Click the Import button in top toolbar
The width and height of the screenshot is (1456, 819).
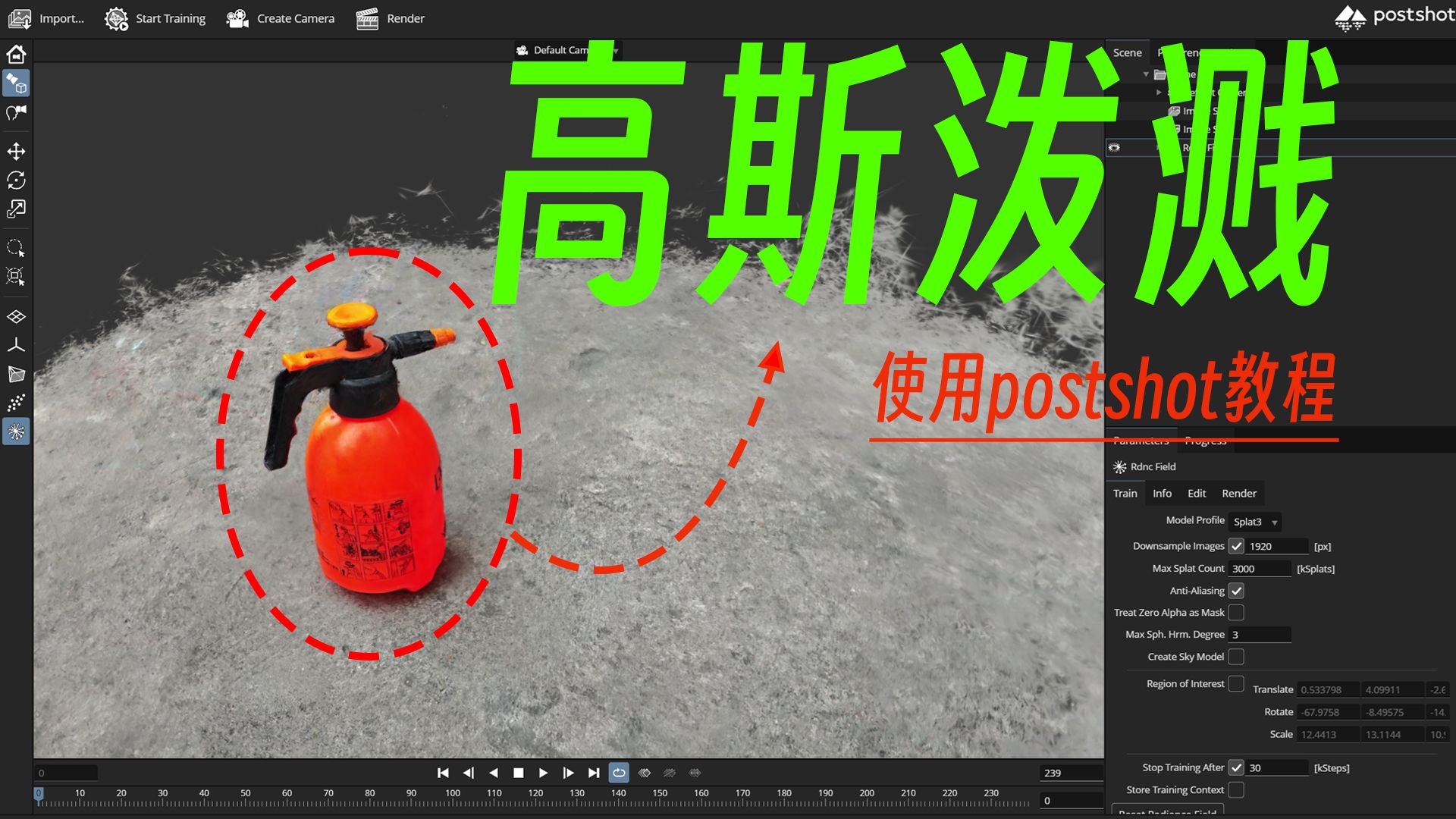(45, 18)
